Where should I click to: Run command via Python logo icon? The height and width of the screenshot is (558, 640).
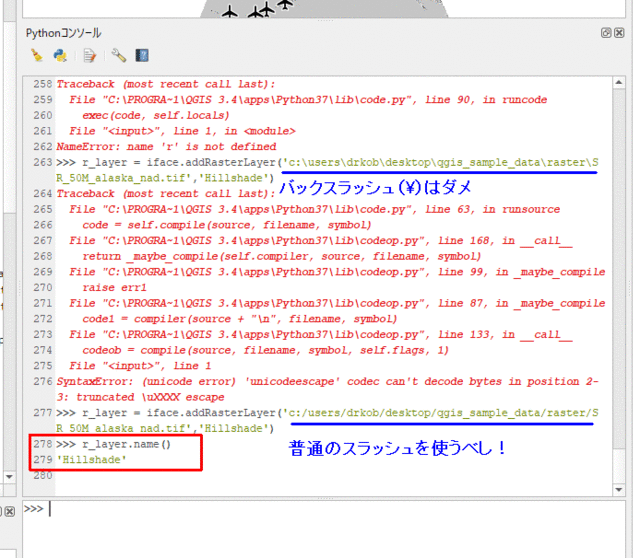click(60, 56)
